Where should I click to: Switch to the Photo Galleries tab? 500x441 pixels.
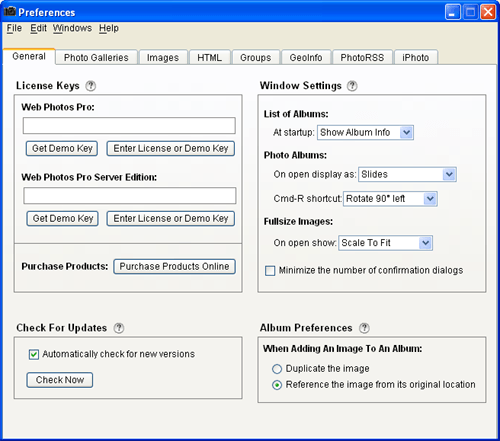click(x=96, y=57)
